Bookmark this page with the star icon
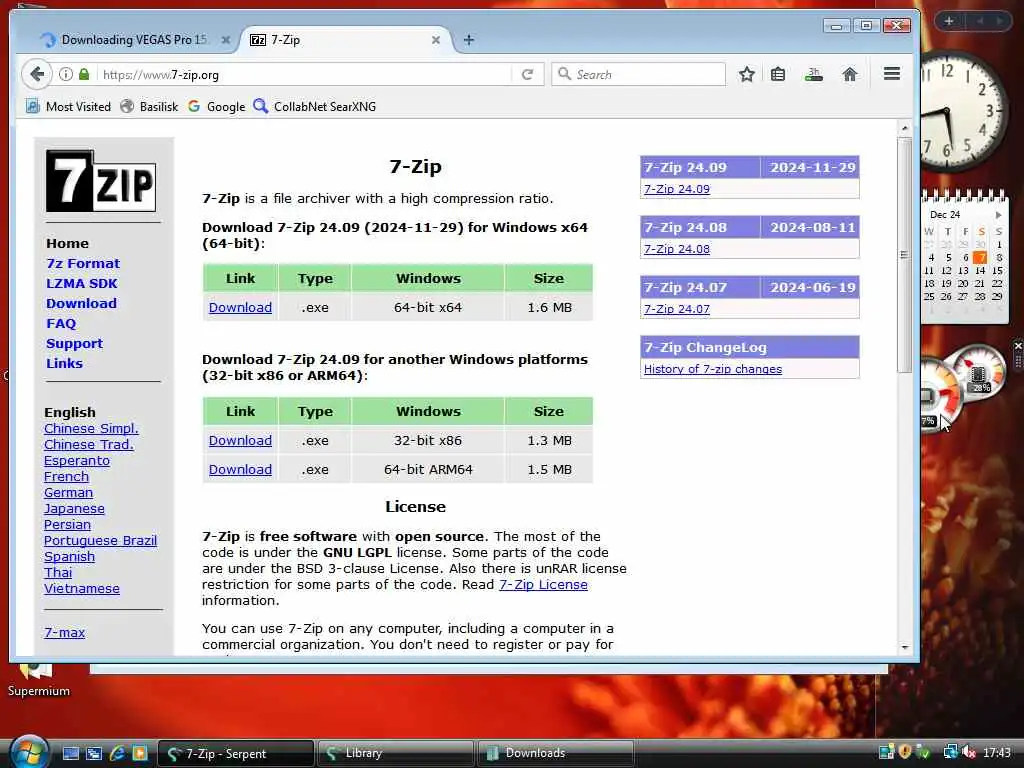The image size is (1024, 768). tap(746, 74)
